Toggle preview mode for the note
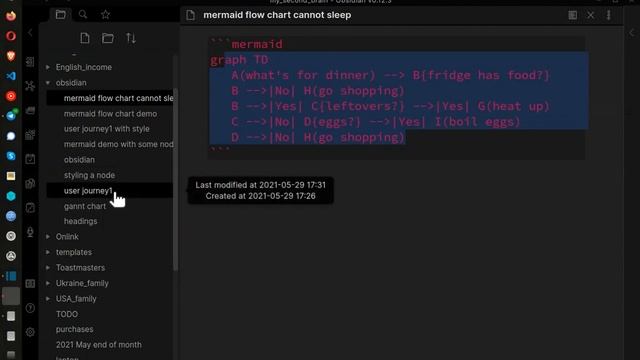This screenshot has height=360, width=640. [573, 15]
